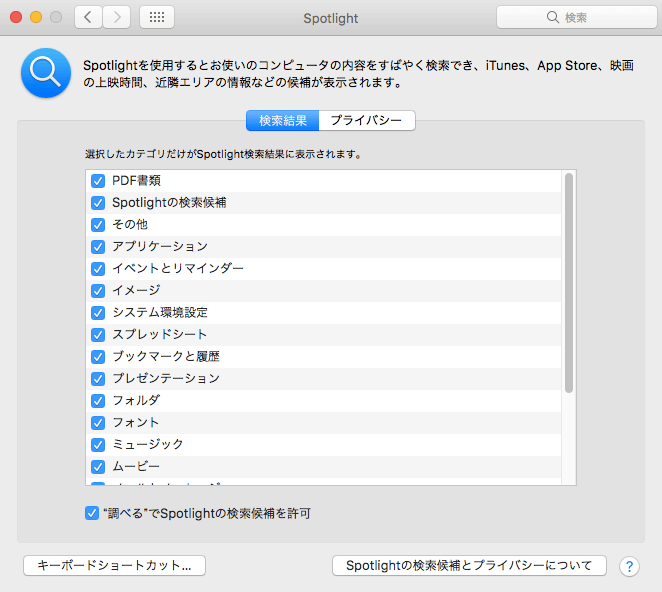662x592 pixels.
Task: Minimize the window with yellow button
Action: pos(36,17)
